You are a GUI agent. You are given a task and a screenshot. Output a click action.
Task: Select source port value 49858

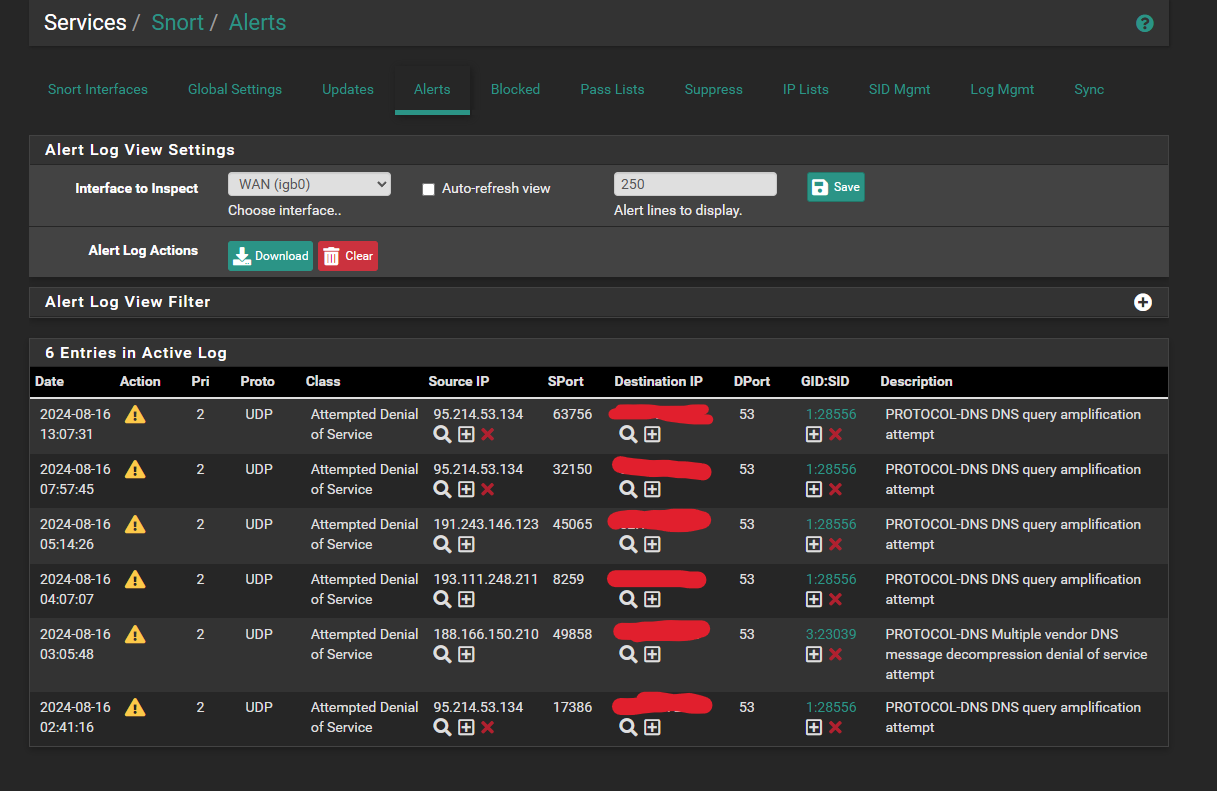572,634
